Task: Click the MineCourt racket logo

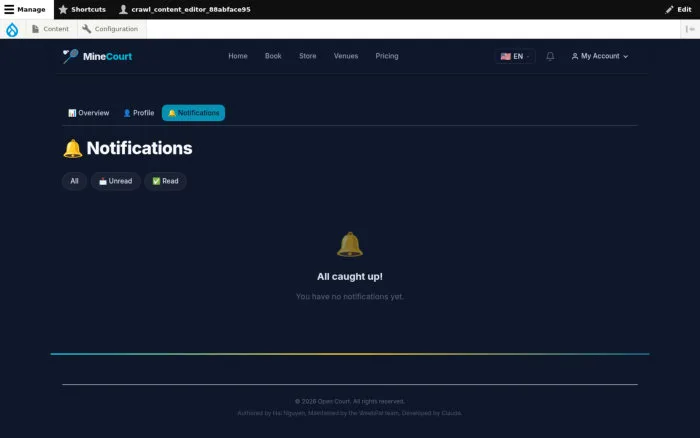Action: point(97,56)
